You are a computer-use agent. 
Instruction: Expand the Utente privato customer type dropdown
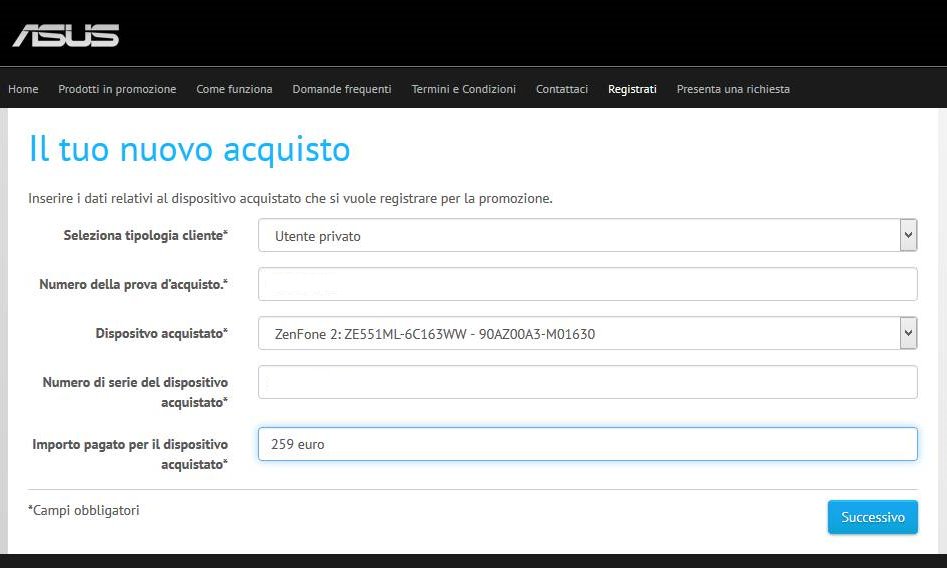587,236
